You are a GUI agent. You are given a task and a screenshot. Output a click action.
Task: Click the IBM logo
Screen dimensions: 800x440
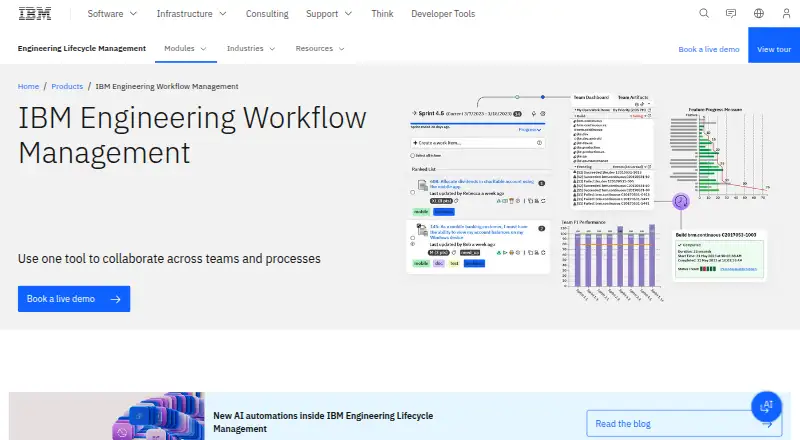35,14
